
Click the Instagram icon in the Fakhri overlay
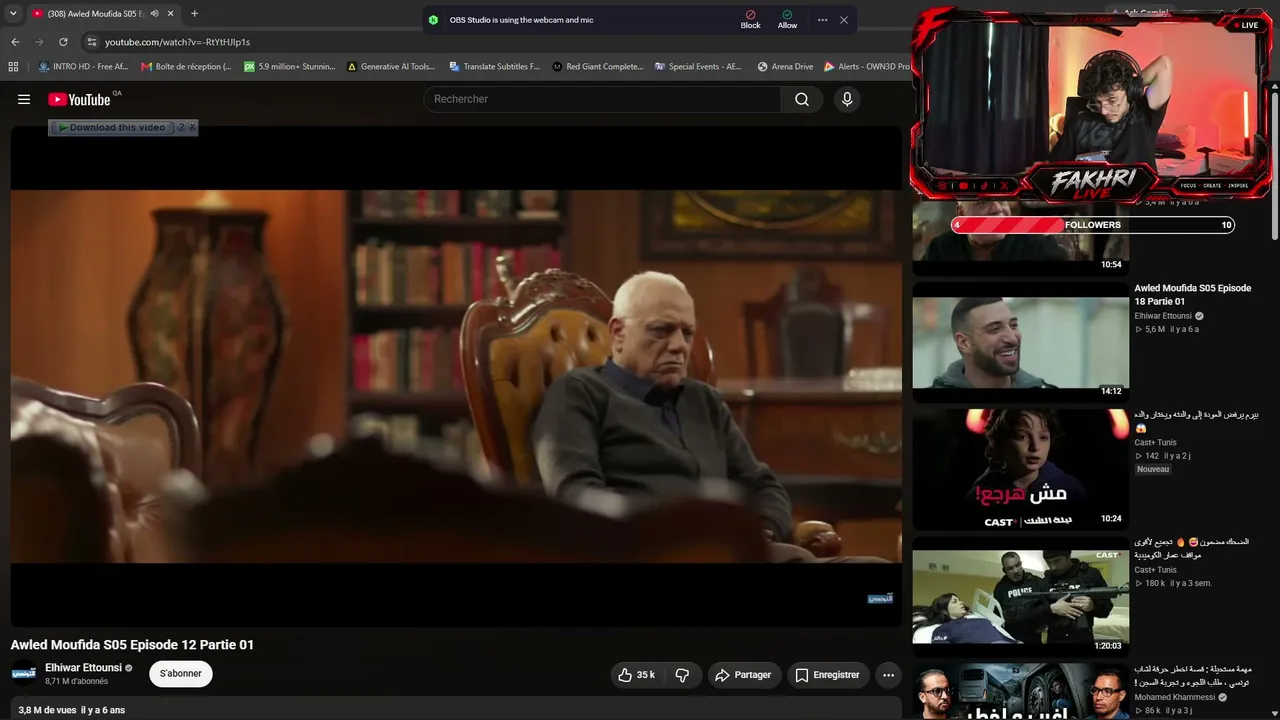click(x=942, y=185)
